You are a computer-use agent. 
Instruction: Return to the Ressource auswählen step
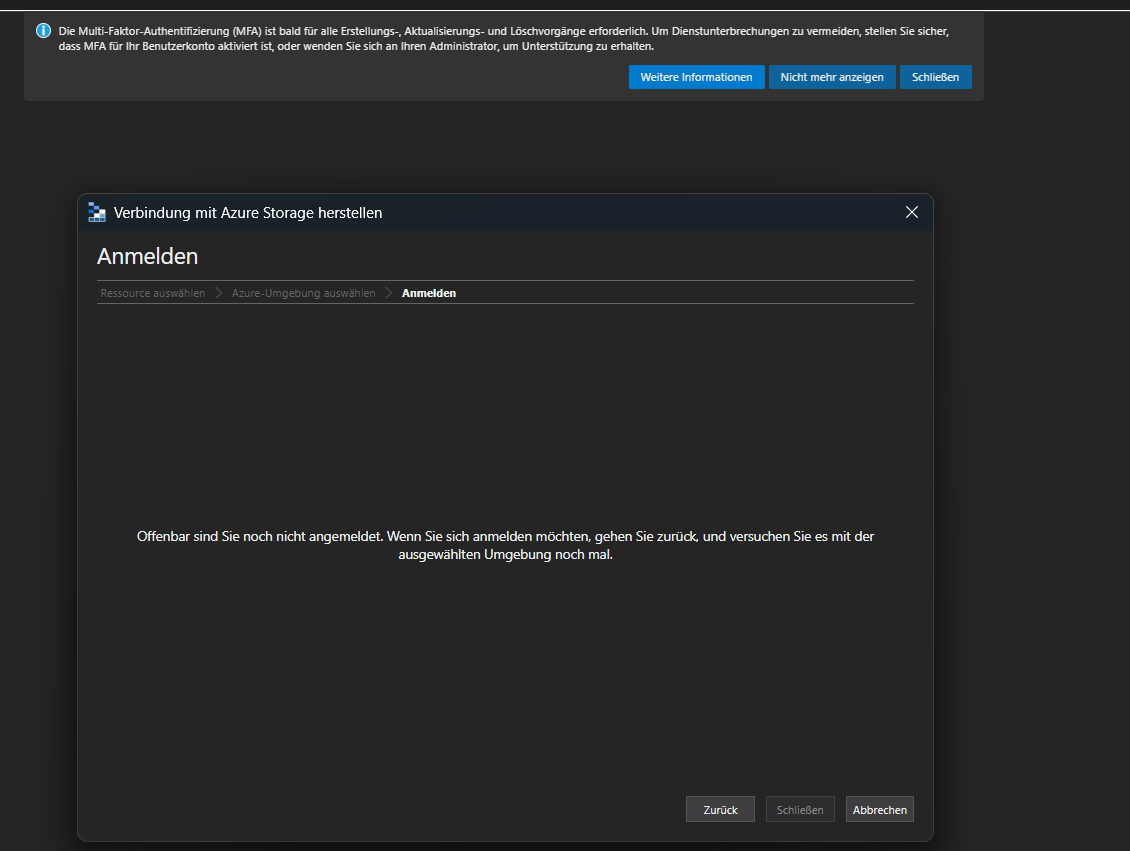(x=153, y=293)
